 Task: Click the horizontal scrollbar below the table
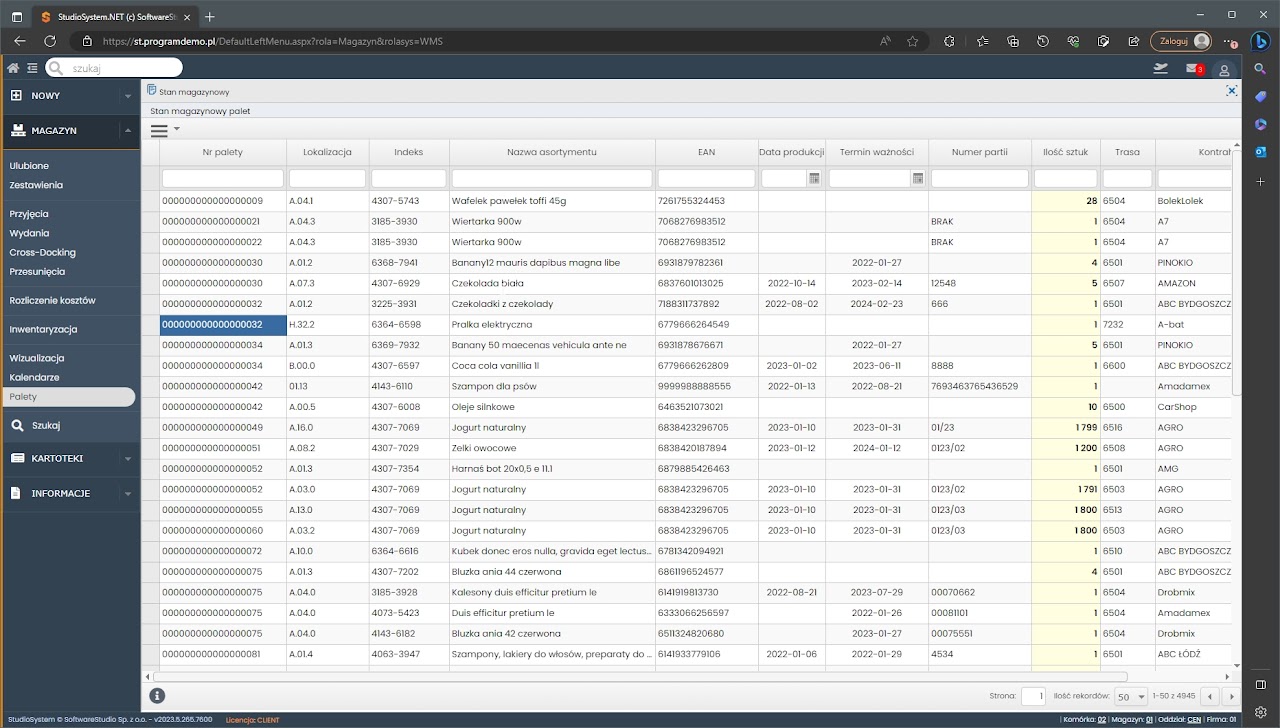[x=640, y=677]
